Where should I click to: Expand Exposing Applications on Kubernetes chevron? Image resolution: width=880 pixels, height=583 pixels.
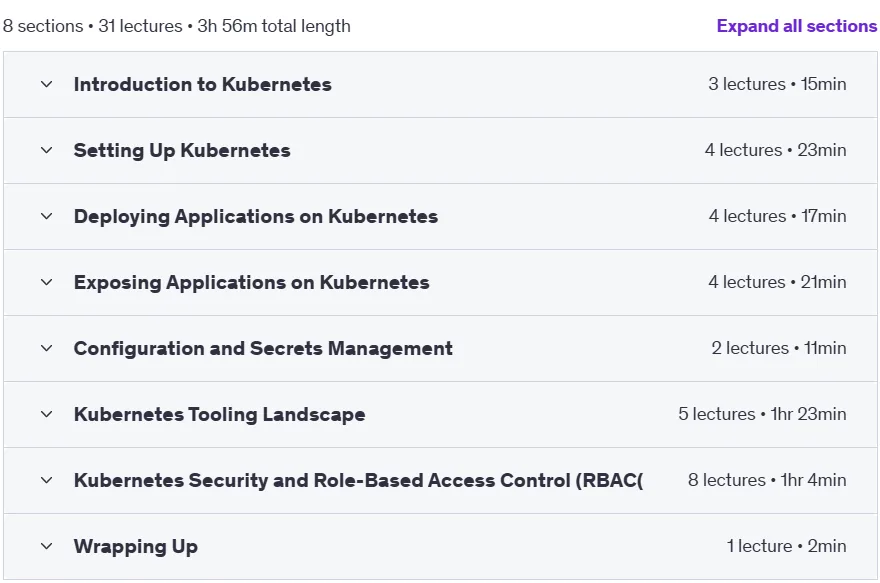tap(47, 282)
